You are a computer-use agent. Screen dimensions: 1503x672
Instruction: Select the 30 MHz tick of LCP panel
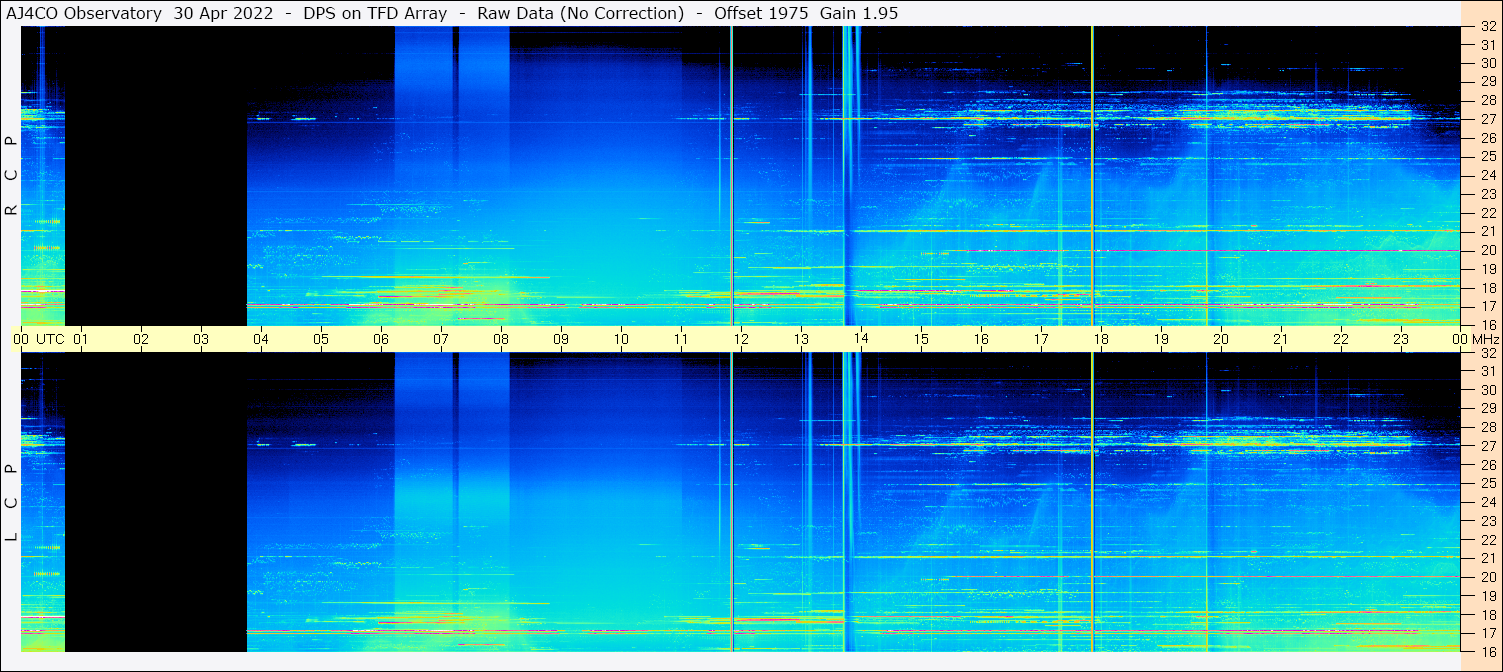(x=1488, y=390)
